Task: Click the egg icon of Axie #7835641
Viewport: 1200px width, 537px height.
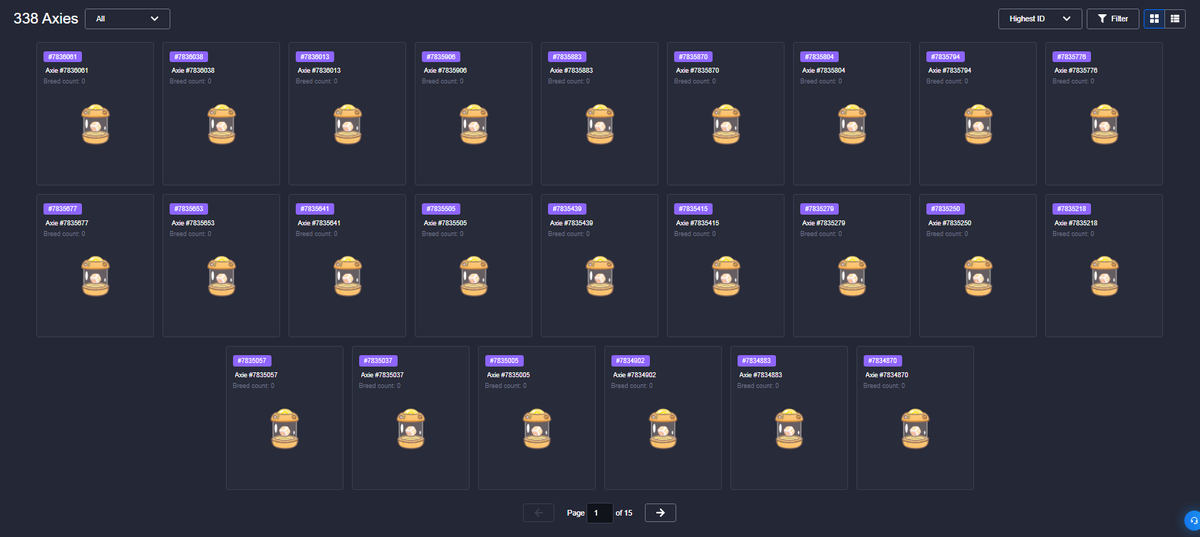Action: [347, 277]
